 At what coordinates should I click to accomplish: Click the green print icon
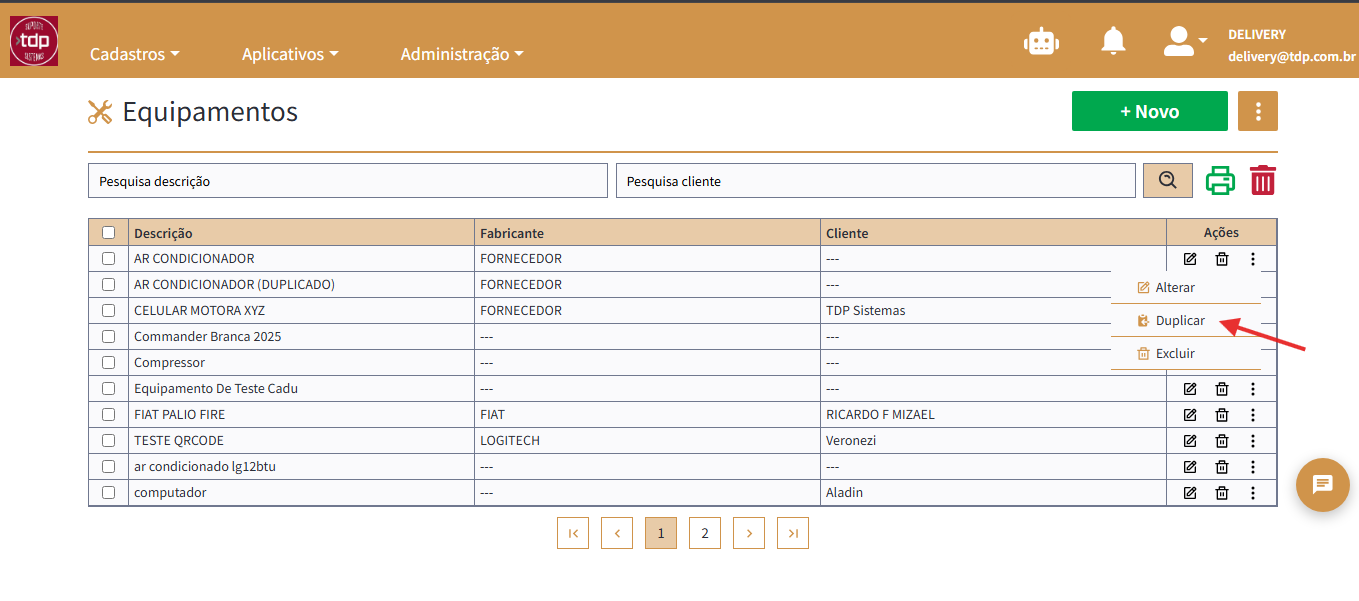click(1220, 180)
